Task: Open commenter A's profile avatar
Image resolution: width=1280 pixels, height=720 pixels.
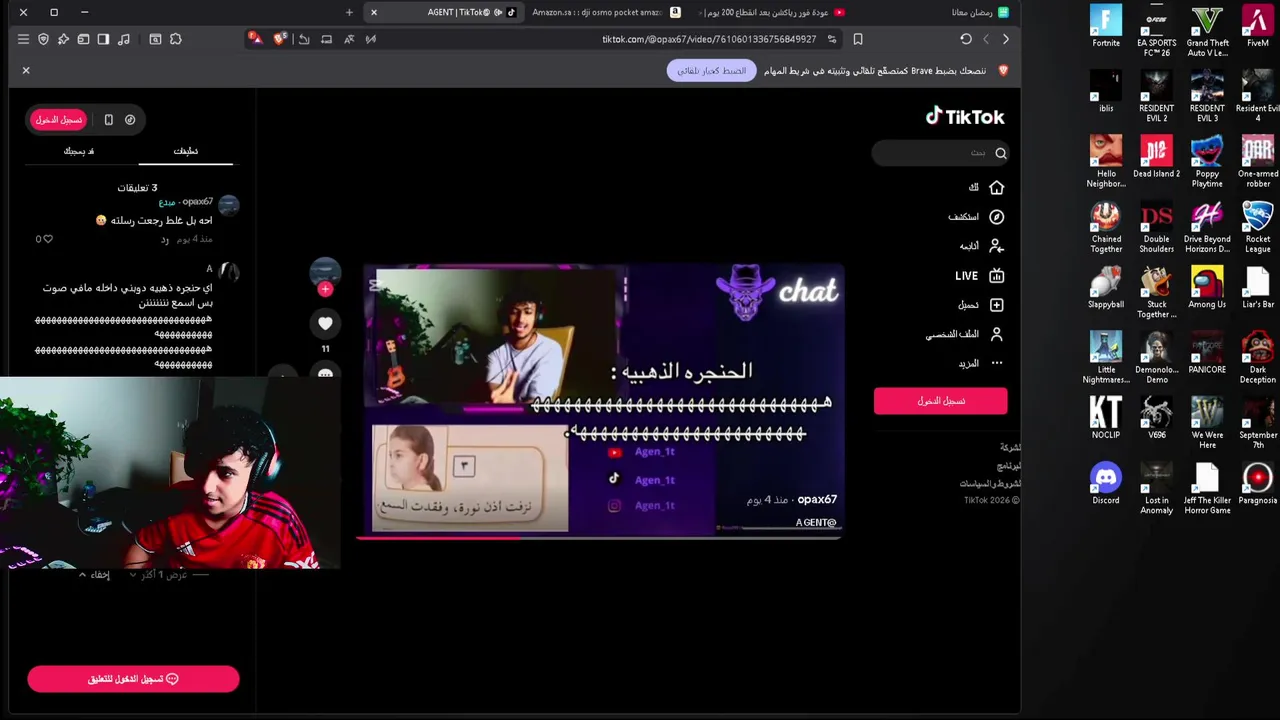Action: coord(229,272)
